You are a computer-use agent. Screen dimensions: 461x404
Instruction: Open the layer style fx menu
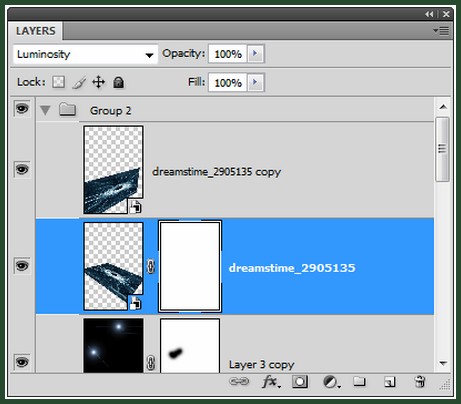pos(271,382)
